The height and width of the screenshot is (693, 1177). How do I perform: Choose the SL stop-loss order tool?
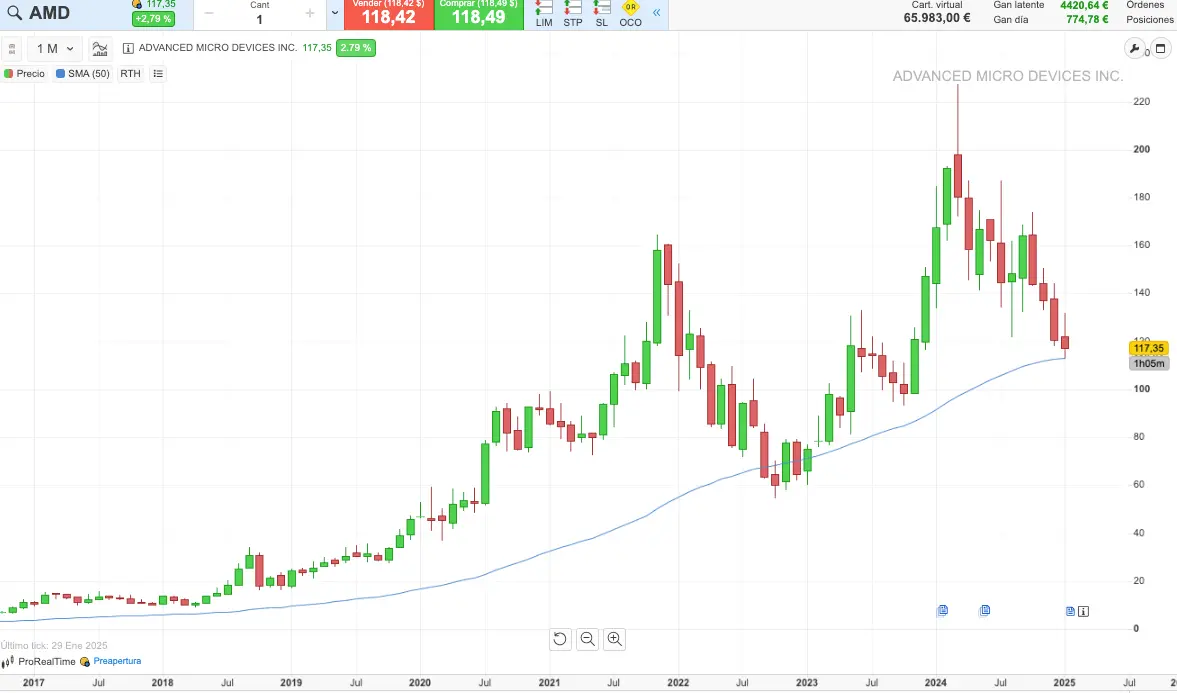pyautogui.click(x=601, y=14)
